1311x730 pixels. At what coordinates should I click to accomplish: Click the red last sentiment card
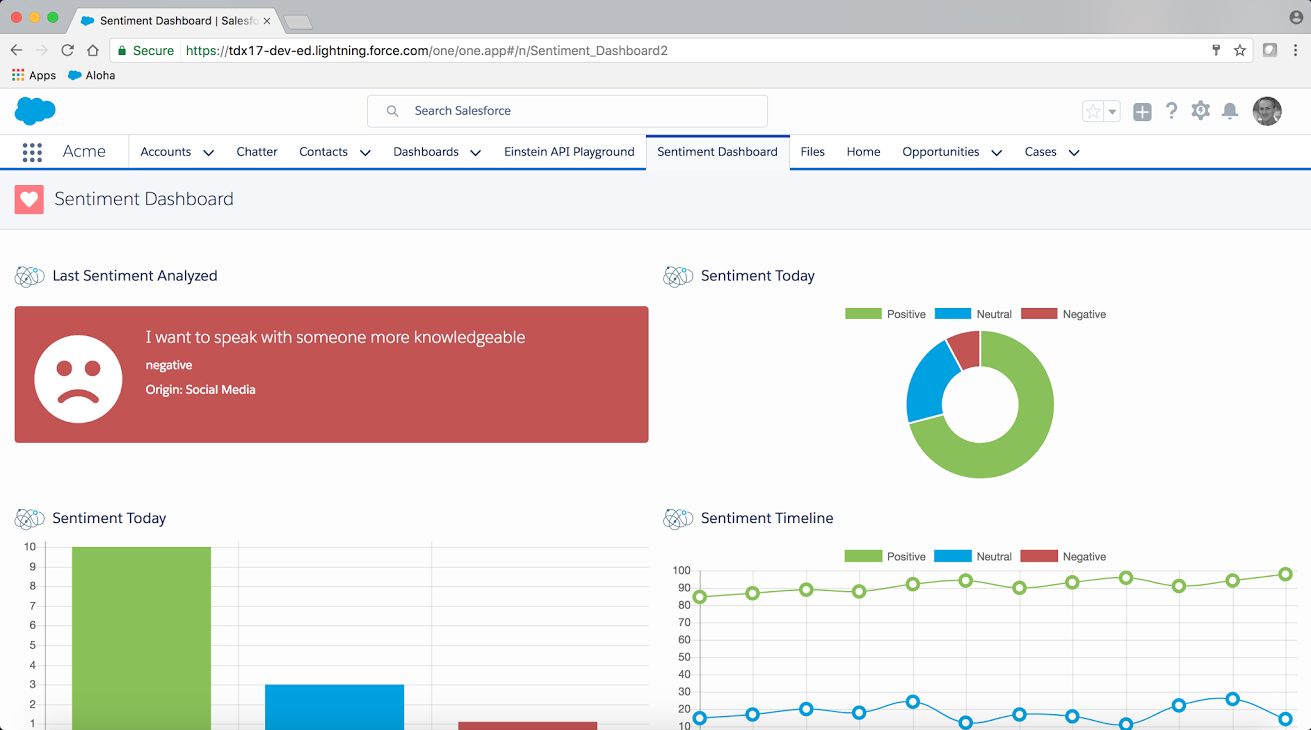point(331,374)
